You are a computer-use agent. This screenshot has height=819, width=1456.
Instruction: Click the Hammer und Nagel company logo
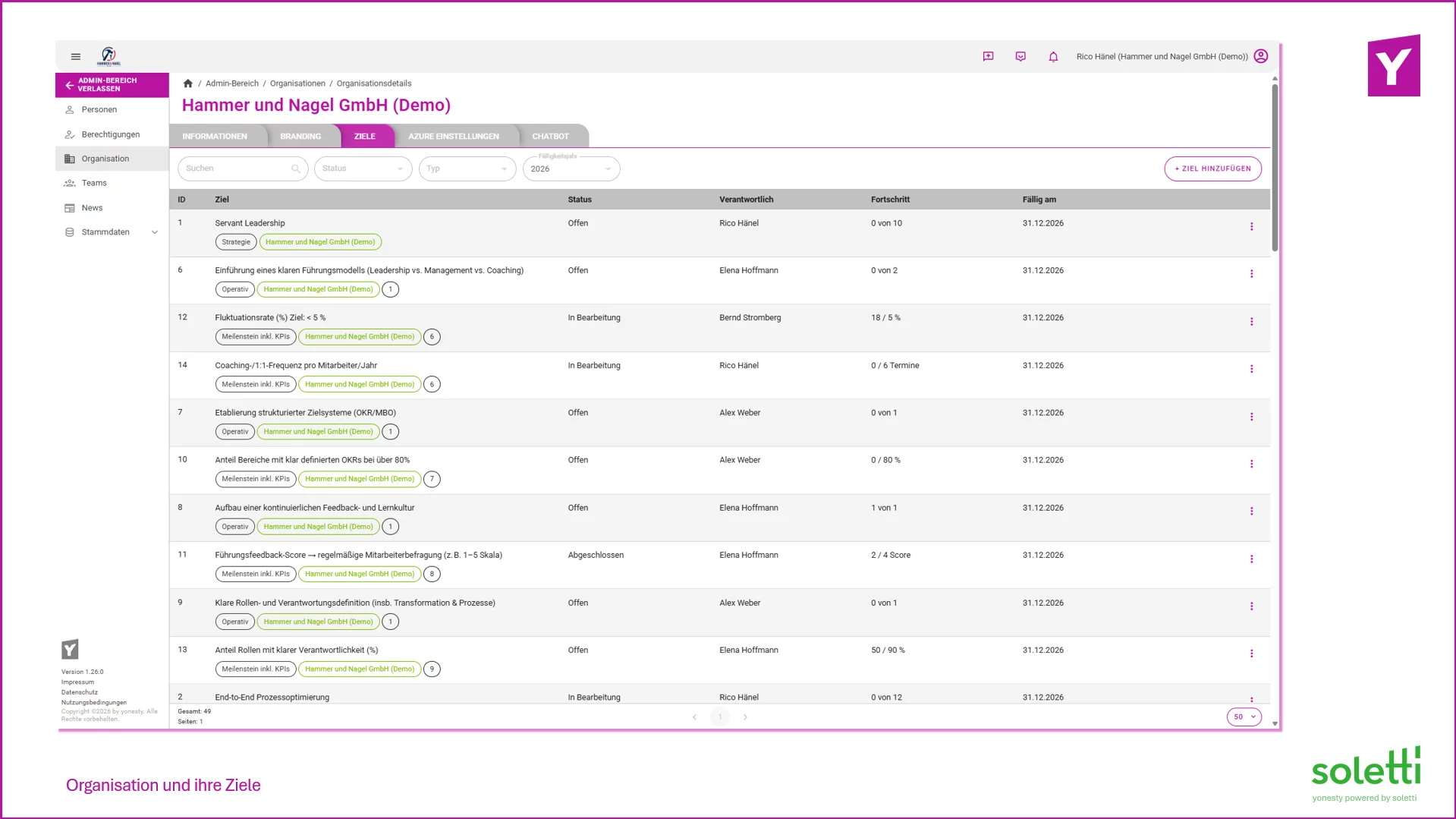coord(108,56)
